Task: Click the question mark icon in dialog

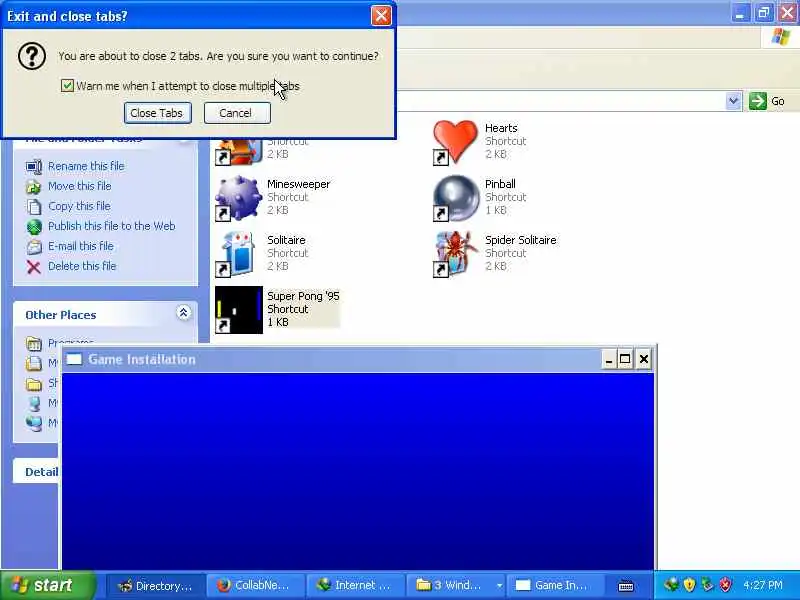Action: pyautogui.click(x=32, y=56)
